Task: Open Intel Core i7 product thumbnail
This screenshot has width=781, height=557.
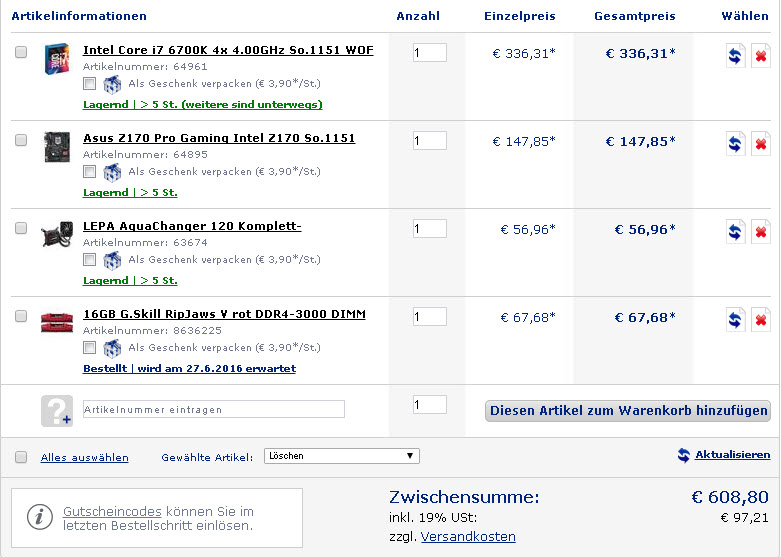Action: coord(57,59)
